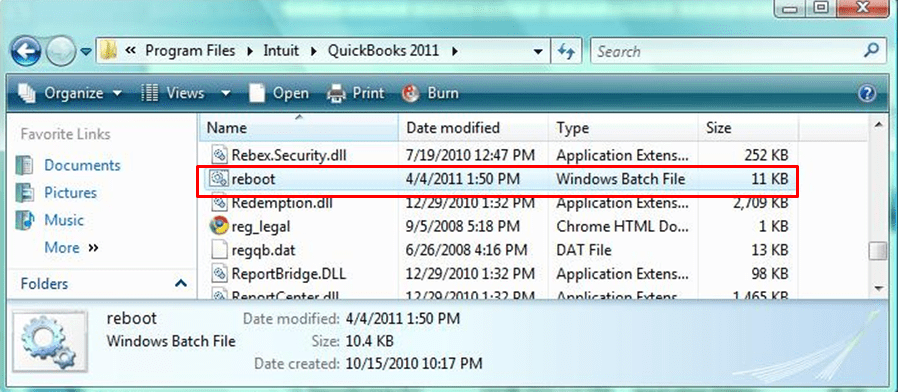Expand arrow after Intuit in path
Viewport: 898px width, 392px height.
pyautogui.click(x=313, y=52)
